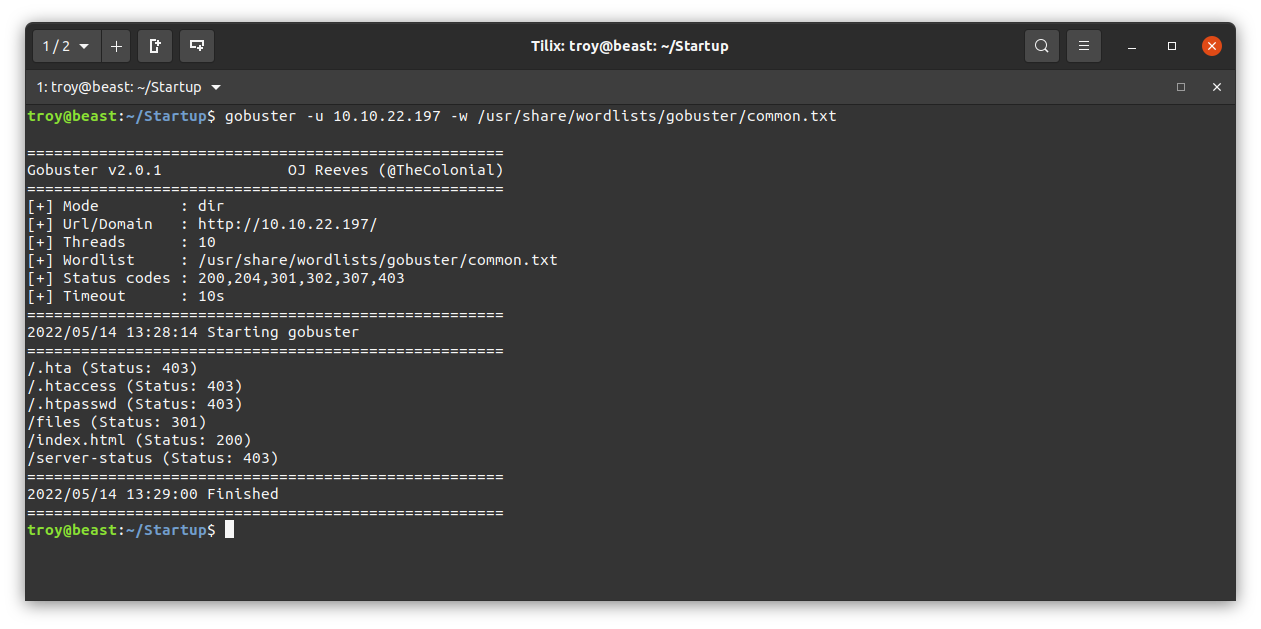Viewport: 1261px width, 629px height.
Task: Open the 1 / 2 session switcher dropdown
Action: (66, 46)
